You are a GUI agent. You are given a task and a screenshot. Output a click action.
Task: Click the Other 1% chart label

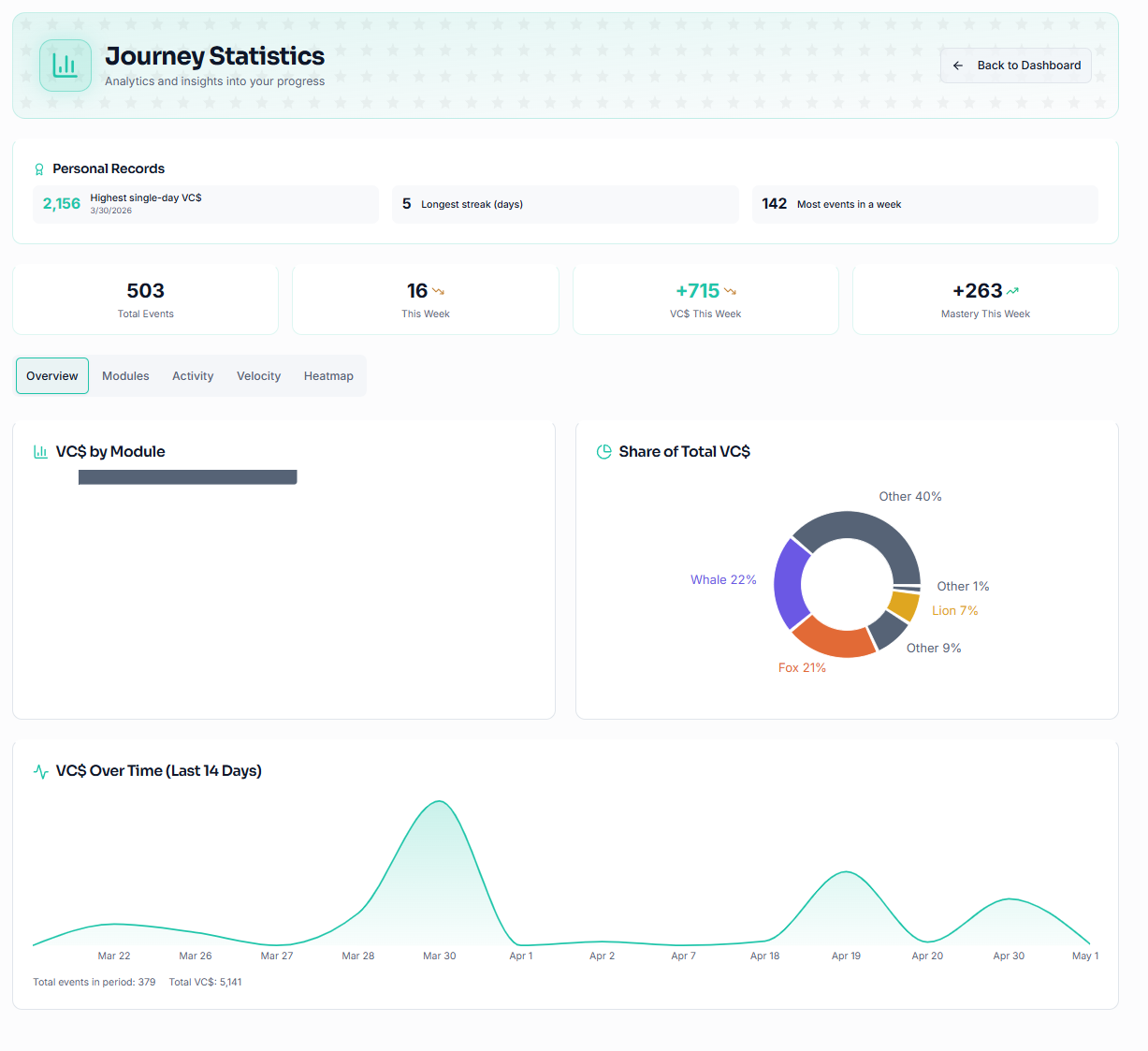(x=963, y=587)
